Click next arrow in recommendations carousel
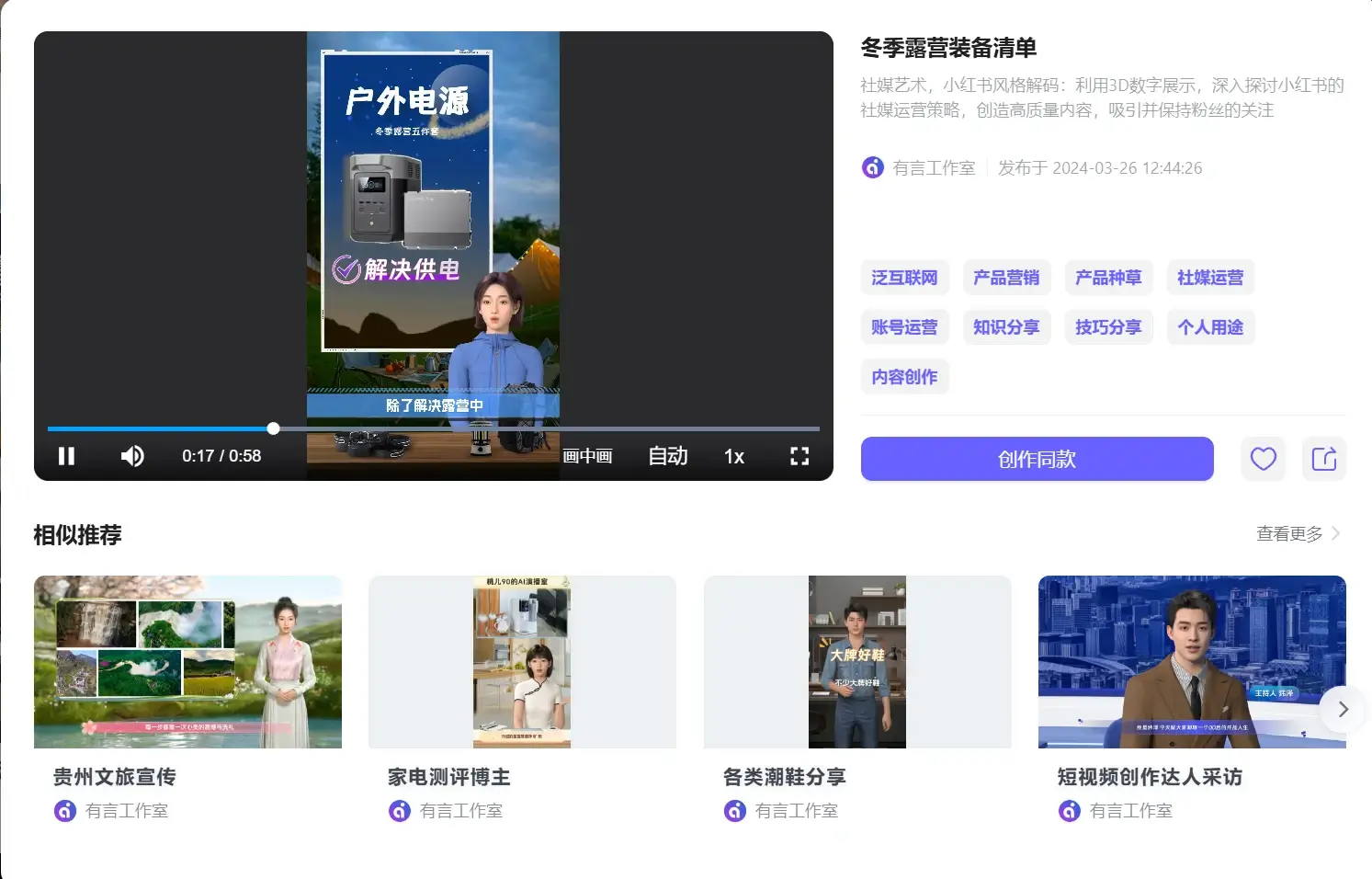This screenshot has width=1372, height=879. [1343, 709]
